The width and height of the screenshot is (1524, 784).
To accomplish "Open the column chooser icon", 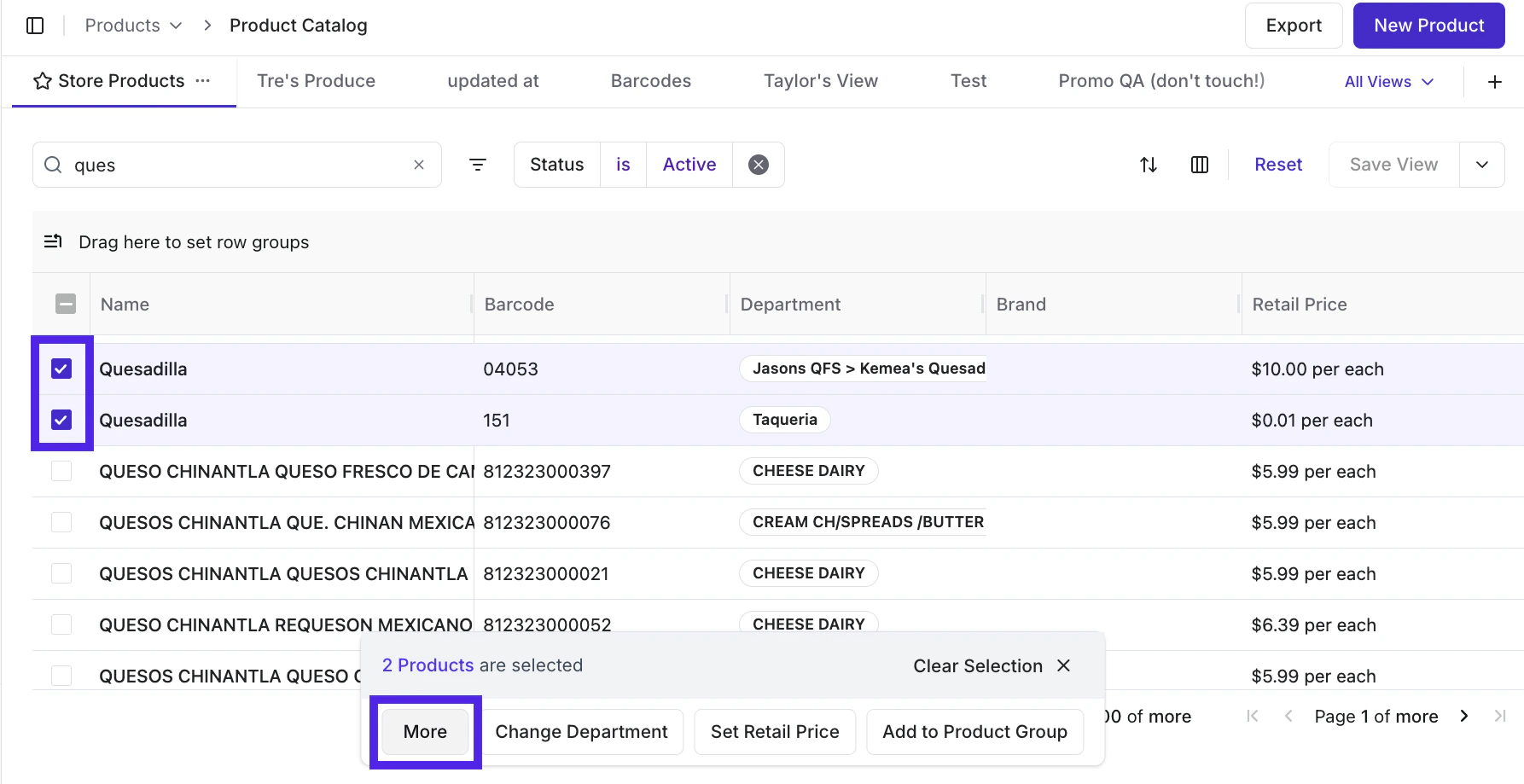I will pos(1199,165).
